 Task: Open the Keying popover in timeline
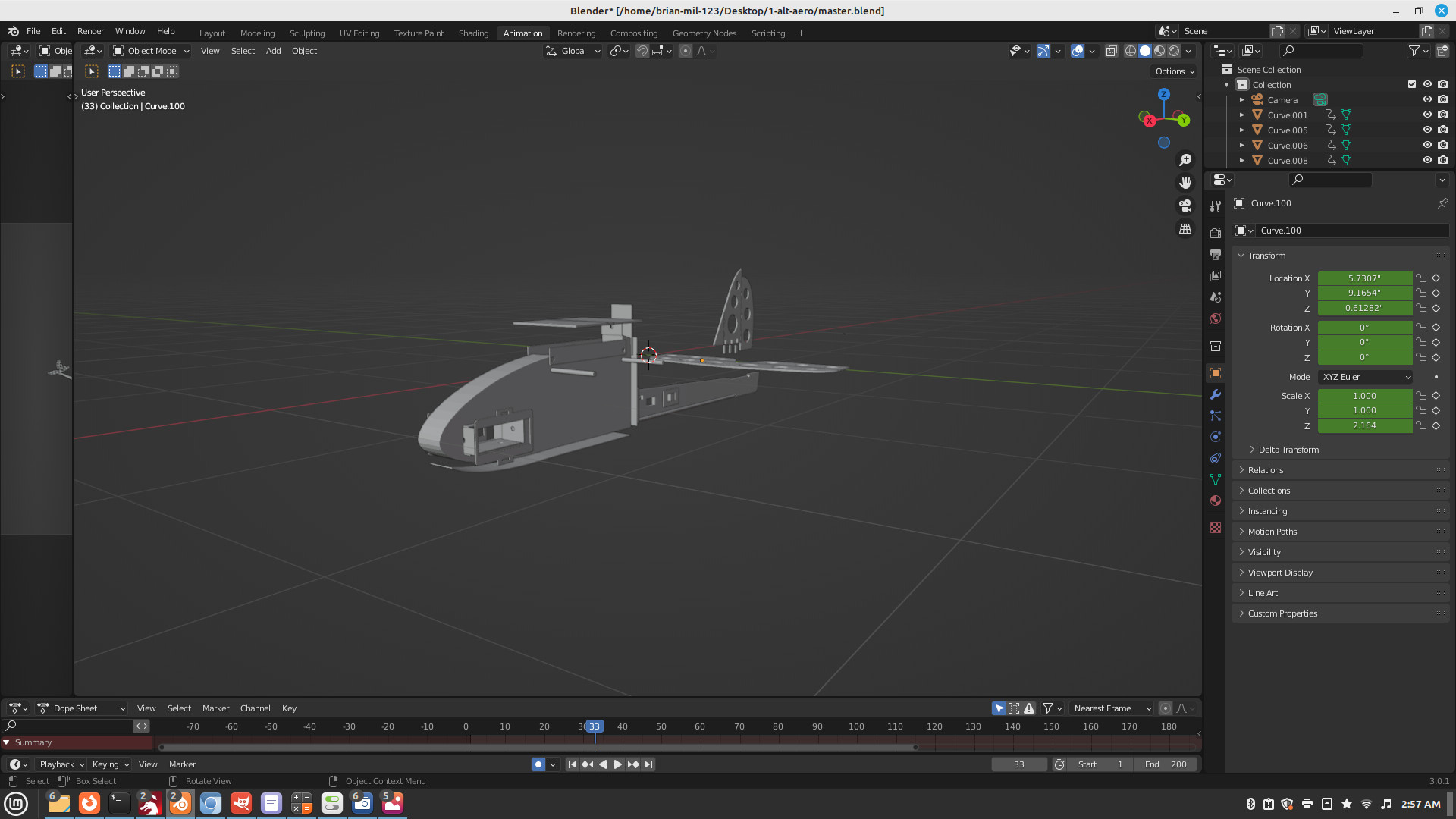coord(110,764)
